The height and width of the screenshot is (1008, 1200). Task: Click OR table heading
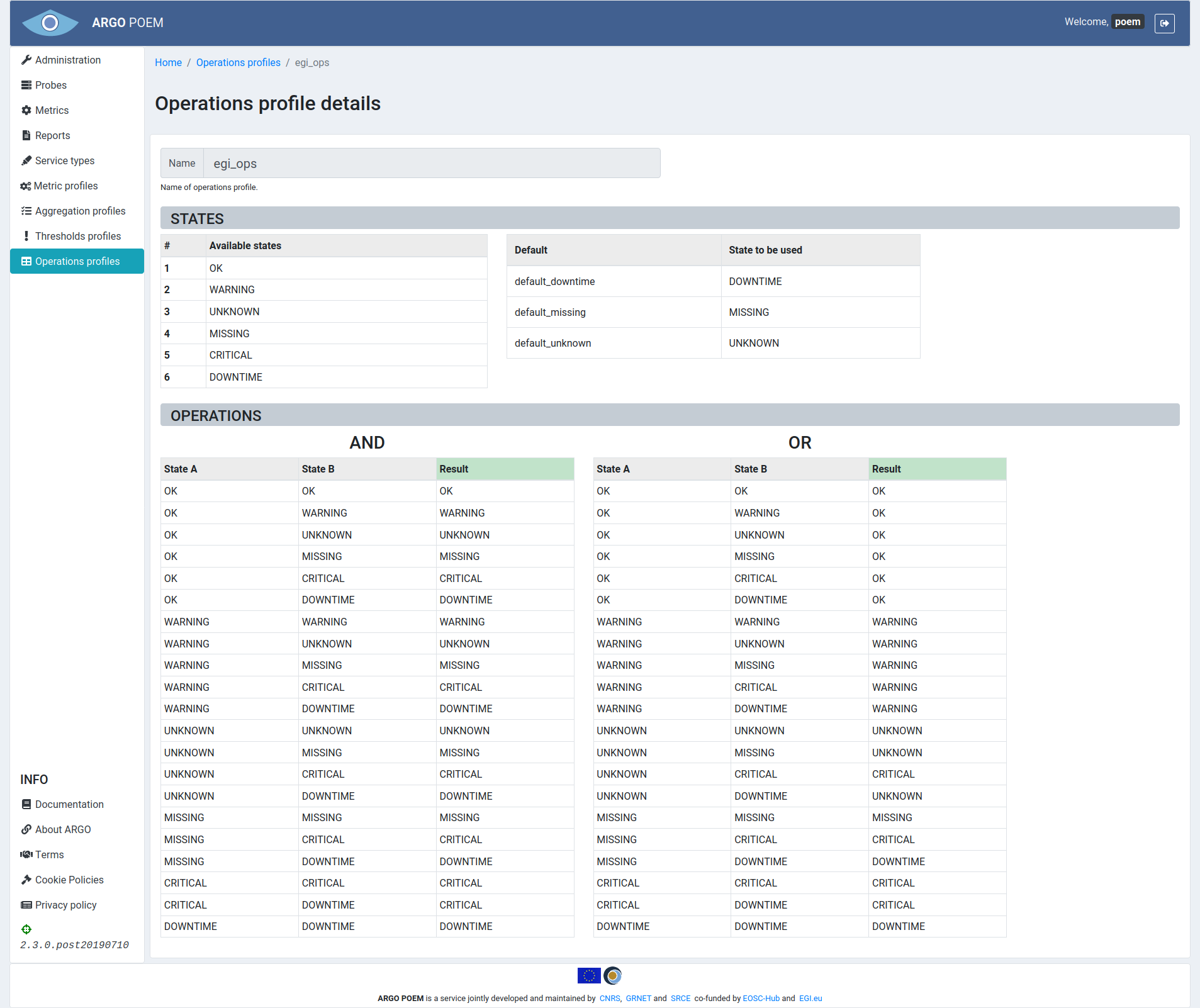coord(800,442)
